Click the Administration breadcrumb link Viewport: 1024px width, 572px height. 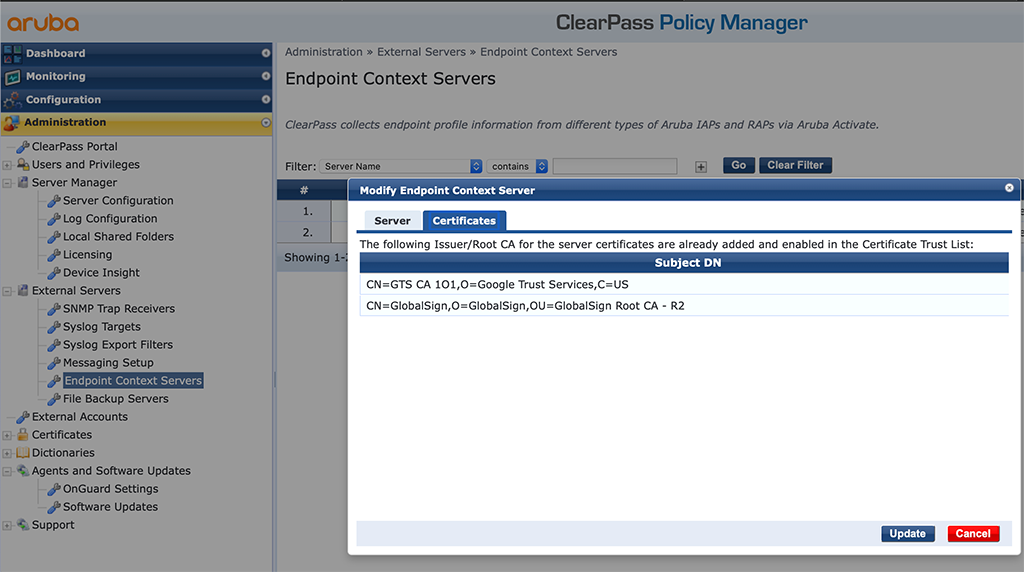pyautogui.click(x=323, y=52)
